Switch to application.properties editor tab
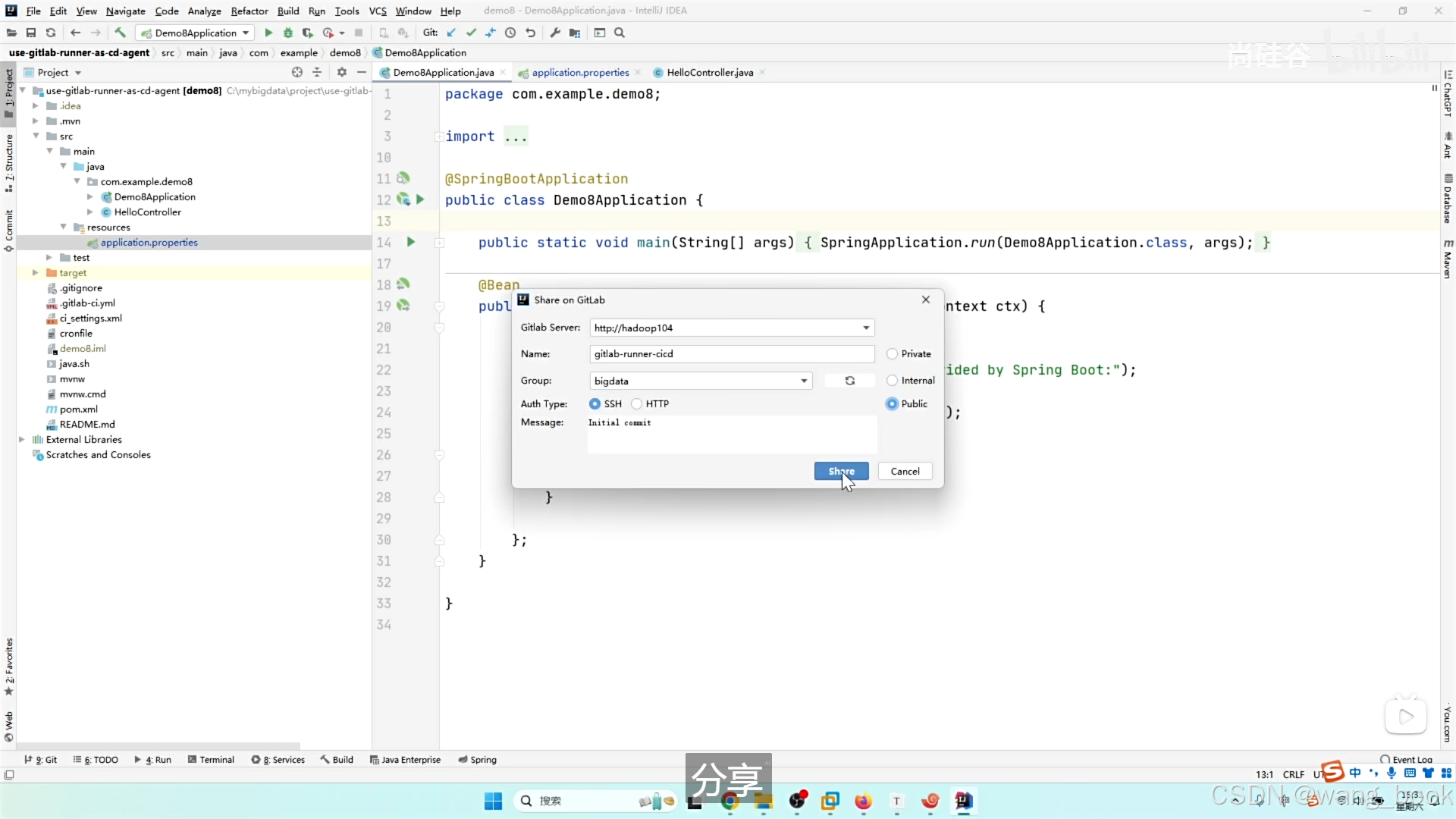 tap(580, 72)
